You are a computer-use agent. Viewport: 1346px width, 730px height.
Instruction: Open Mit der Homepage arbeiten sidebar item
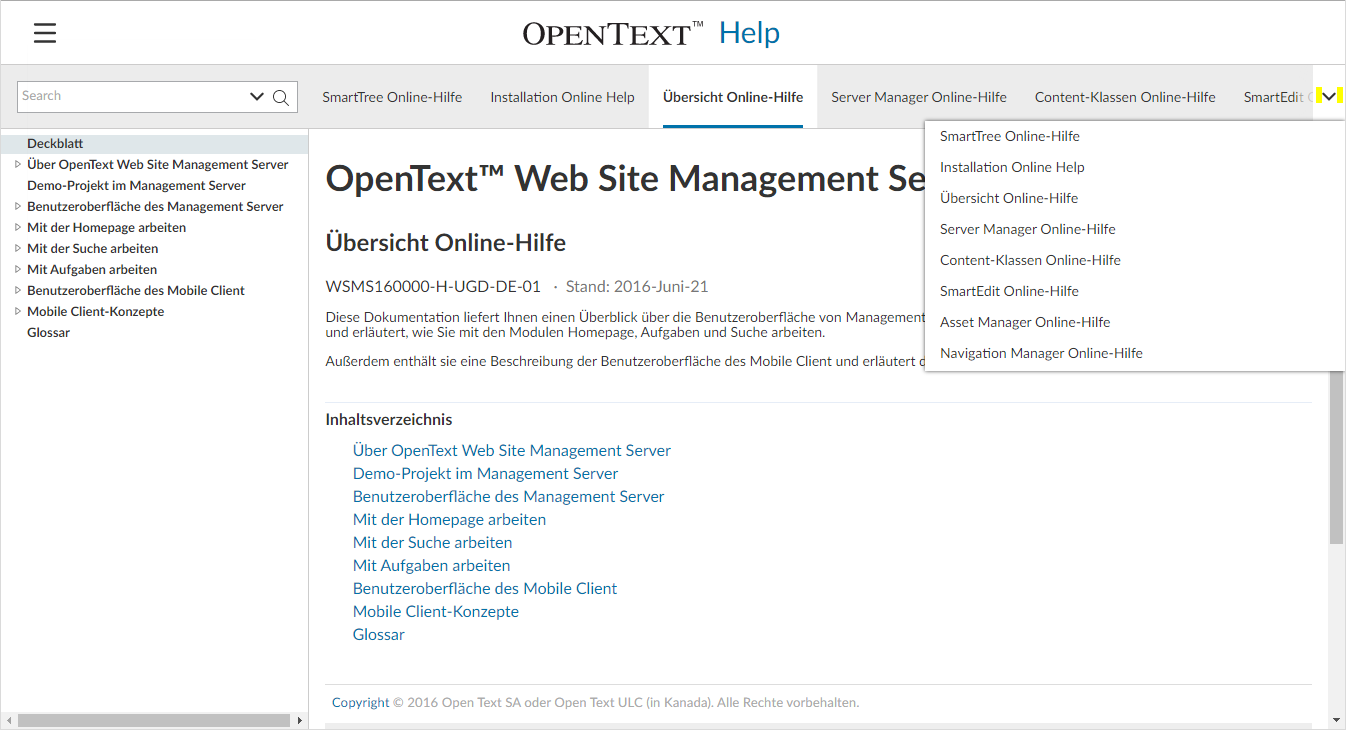pos(106,228)
